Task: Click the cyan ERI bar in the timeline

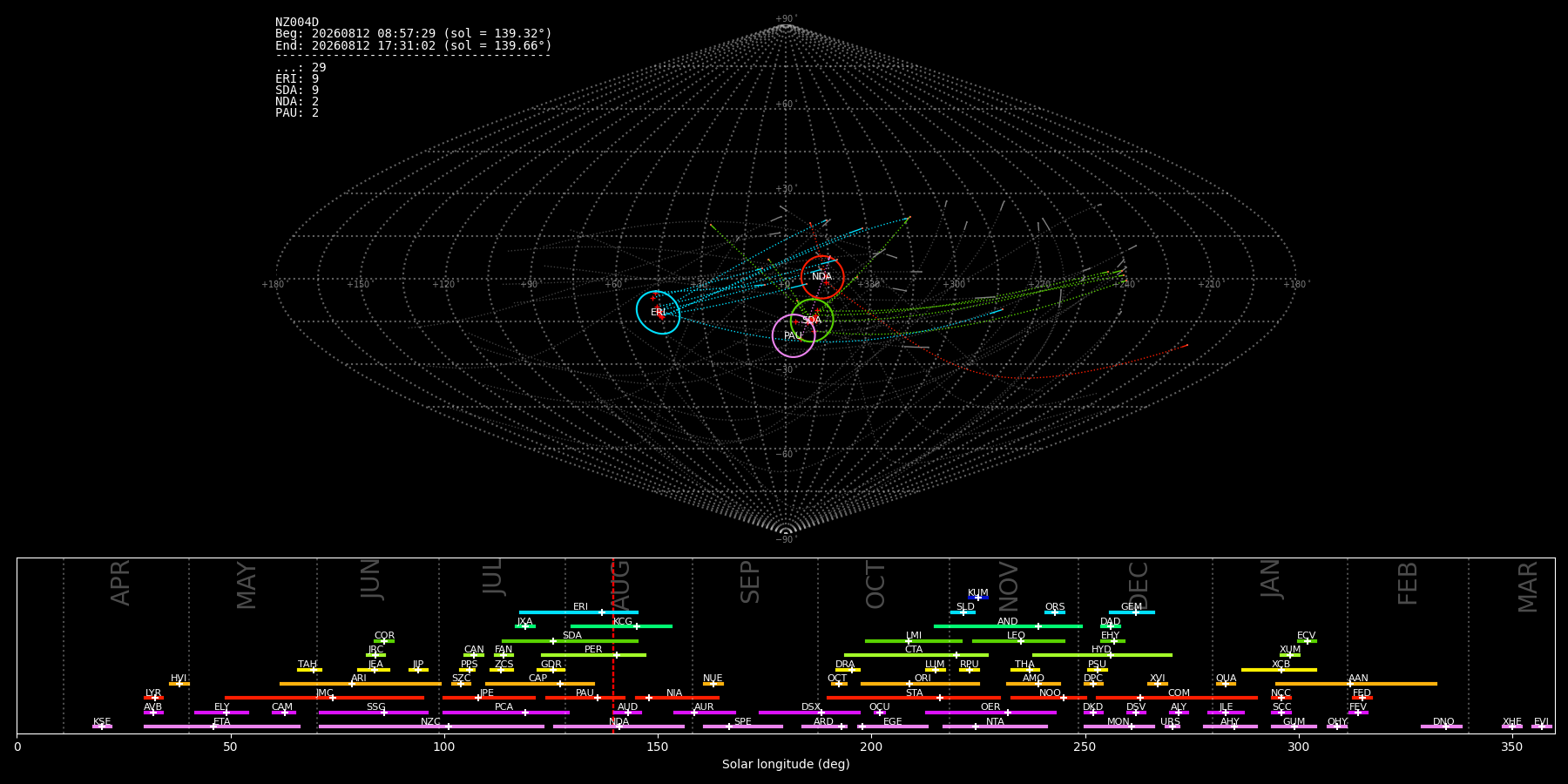Action: click(x=578, y=612)
